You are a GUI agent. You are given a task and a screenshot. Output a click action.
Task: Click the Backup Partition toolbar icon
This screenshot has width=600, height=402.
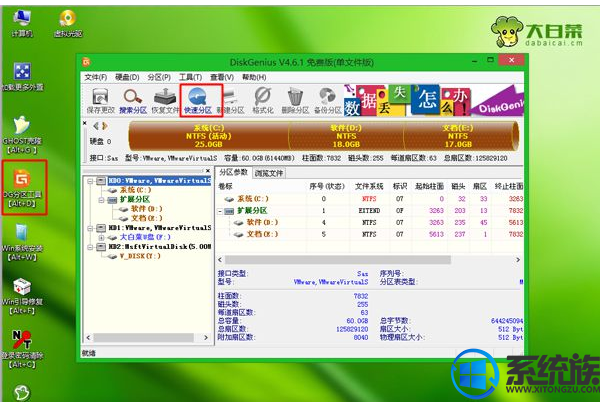[328, 100]
